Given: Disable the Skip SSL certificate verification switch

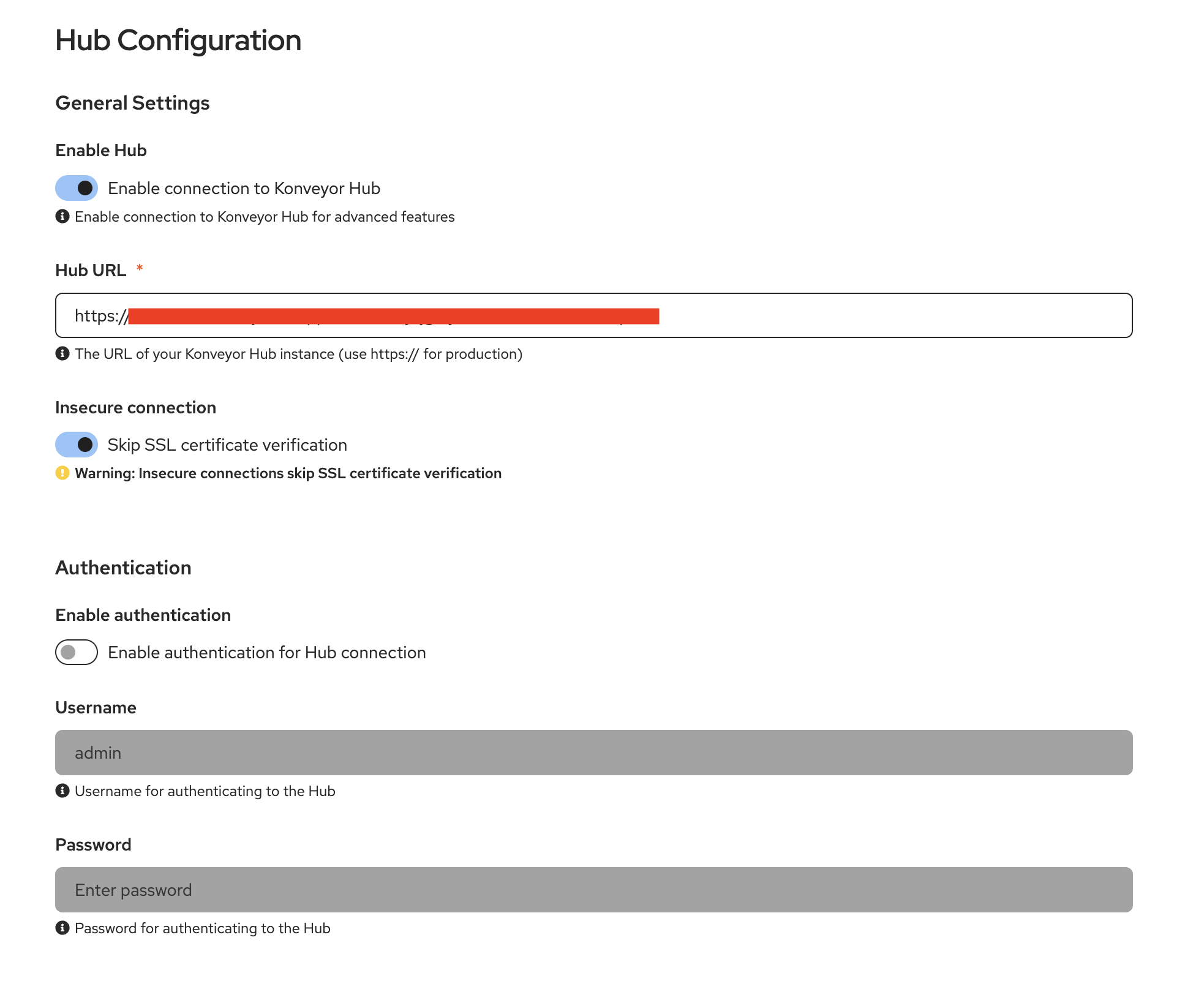Looking at the screenshot, I should (77, 445).
